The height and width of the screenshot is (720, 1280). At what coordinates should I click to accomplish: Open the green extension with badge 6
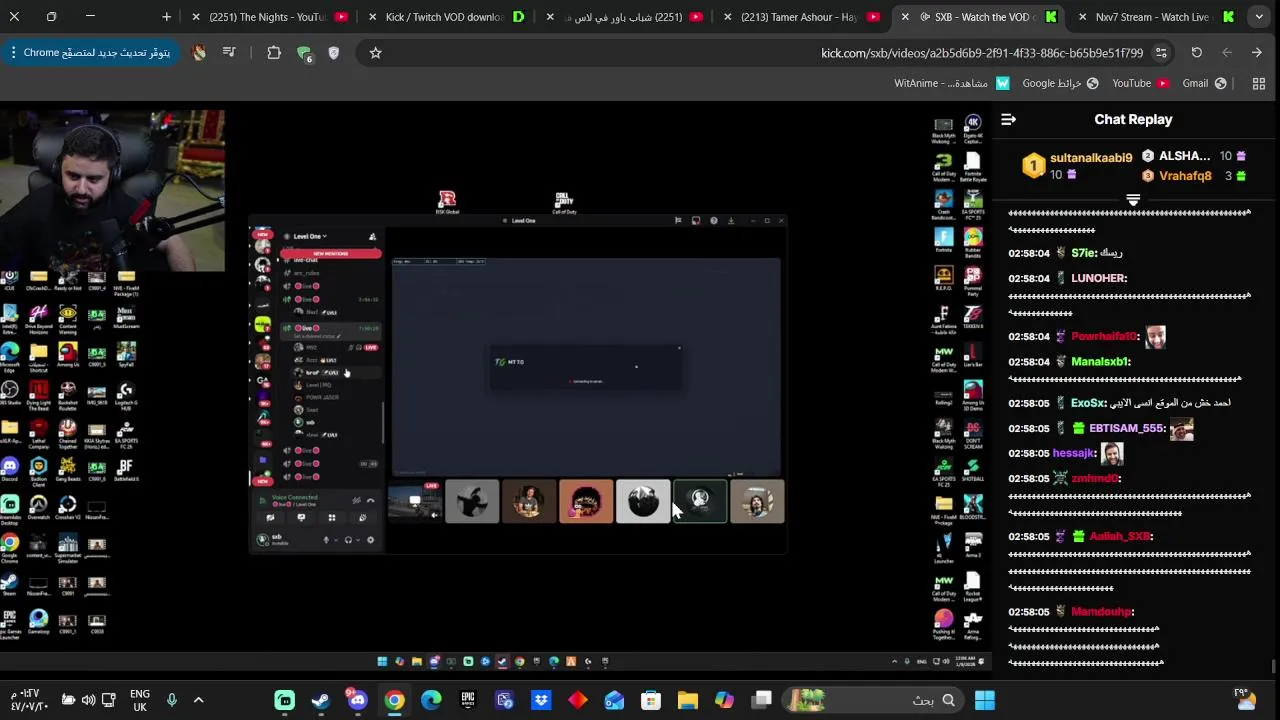point(304,54)
